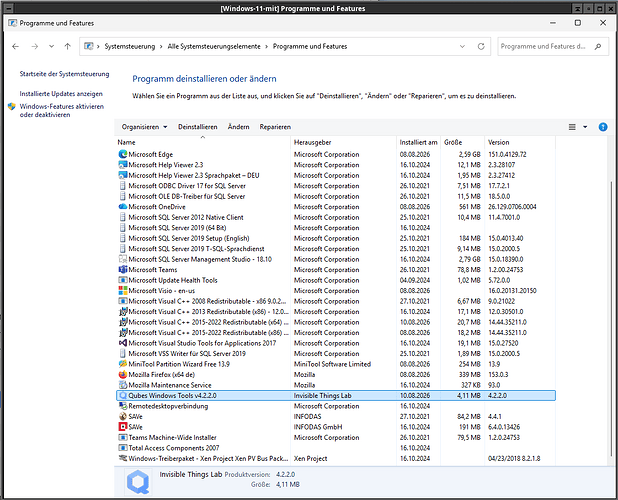
Task: Click the MiniTool Partition Wizard icon
Action: point(123,364)
